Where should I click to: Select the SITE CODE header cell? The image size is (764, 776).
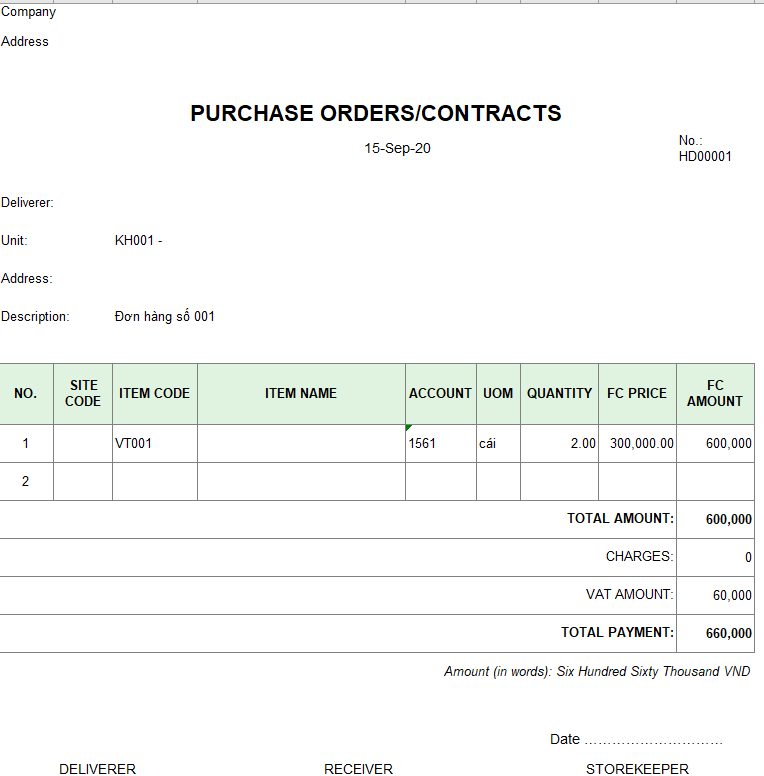pyautogui.click(x=83, y=393)
